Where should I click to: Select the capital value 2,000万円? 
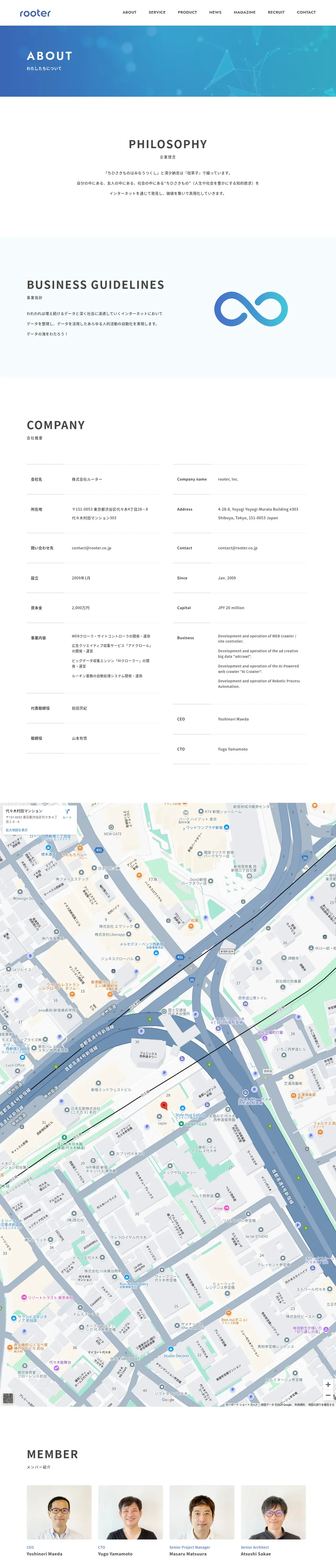coord(81,608)
